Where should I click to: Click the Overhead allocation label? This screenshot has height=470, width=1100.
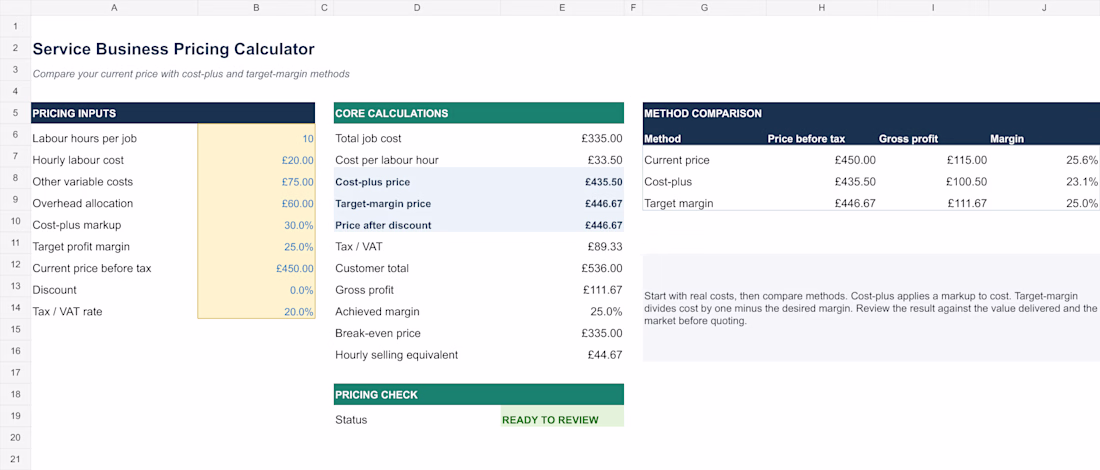click(82, 203)
